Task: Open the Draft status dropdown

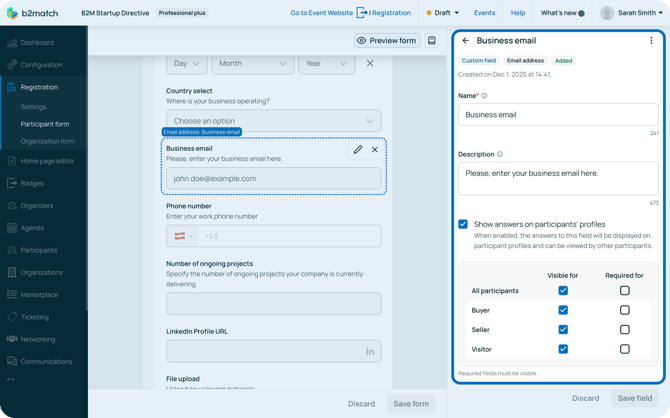Action: point(442,13)
